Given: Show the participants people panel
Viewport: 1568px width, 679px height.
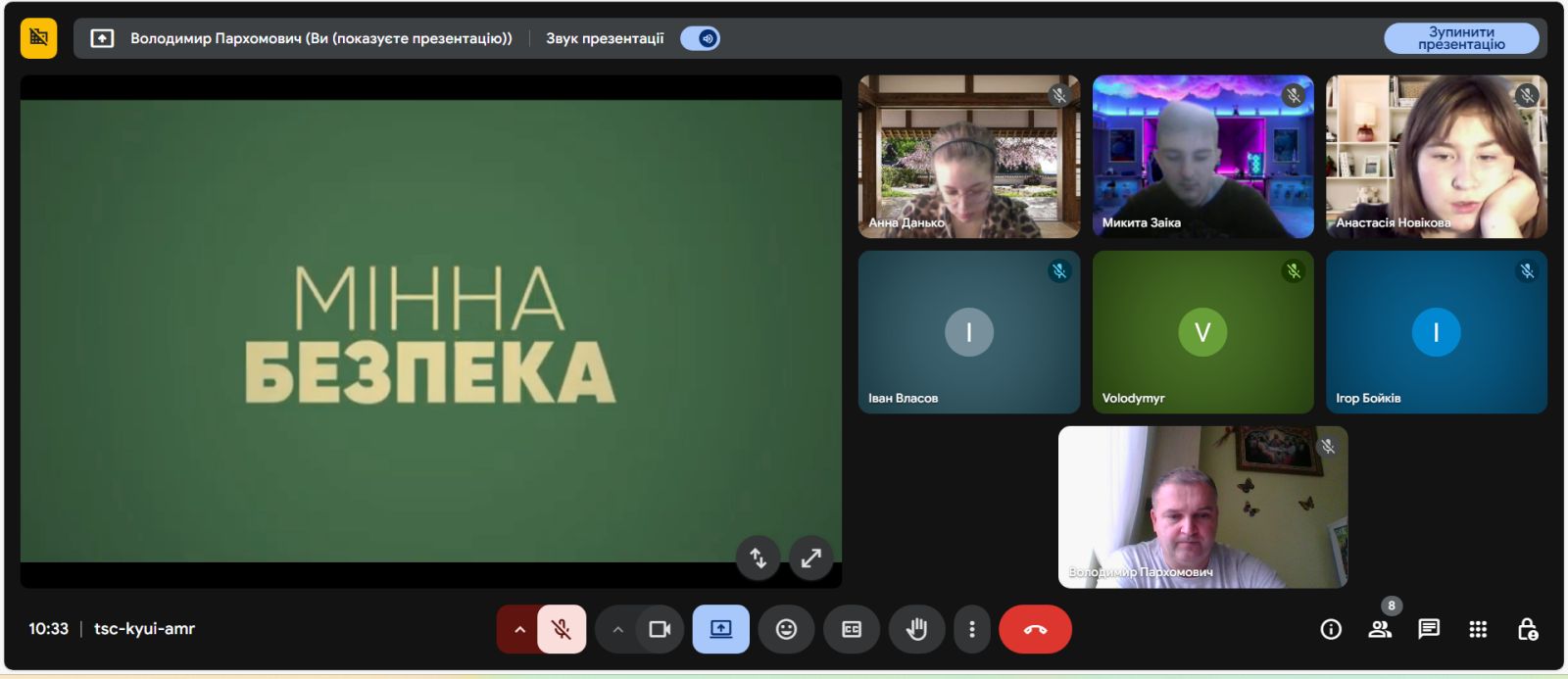Looking at the screenshot, I should click(1380, 629).
